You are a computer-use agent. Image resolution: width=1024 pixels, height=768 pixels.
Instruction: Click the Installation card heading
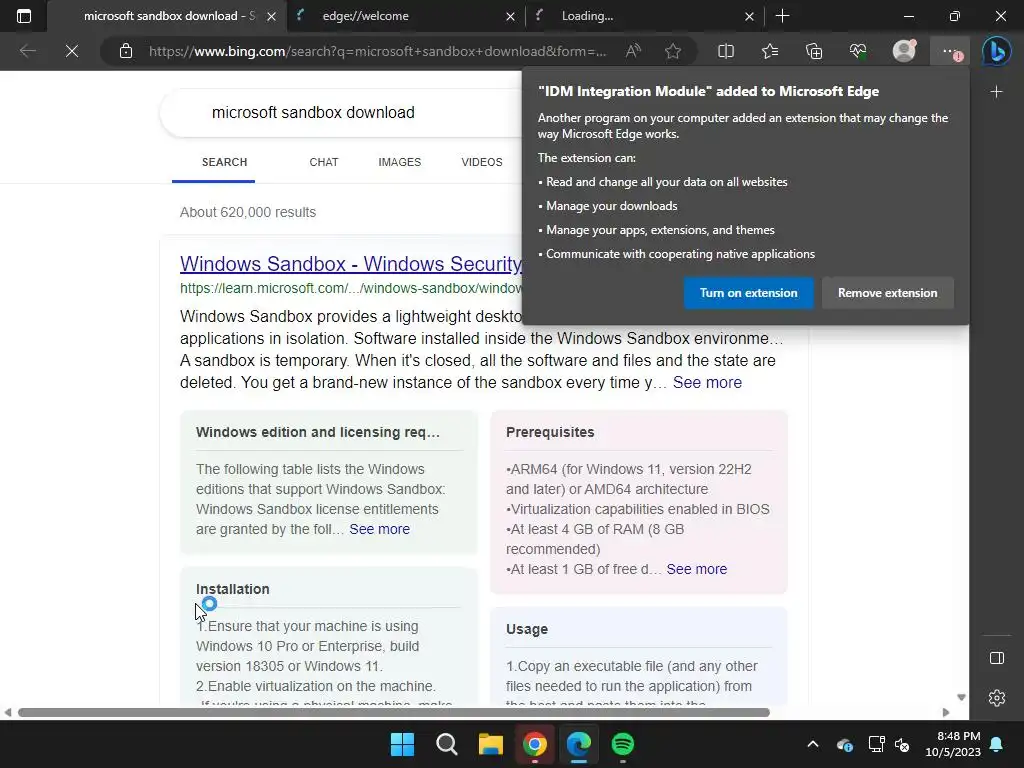pyautogui.click(x=232, y=589)
